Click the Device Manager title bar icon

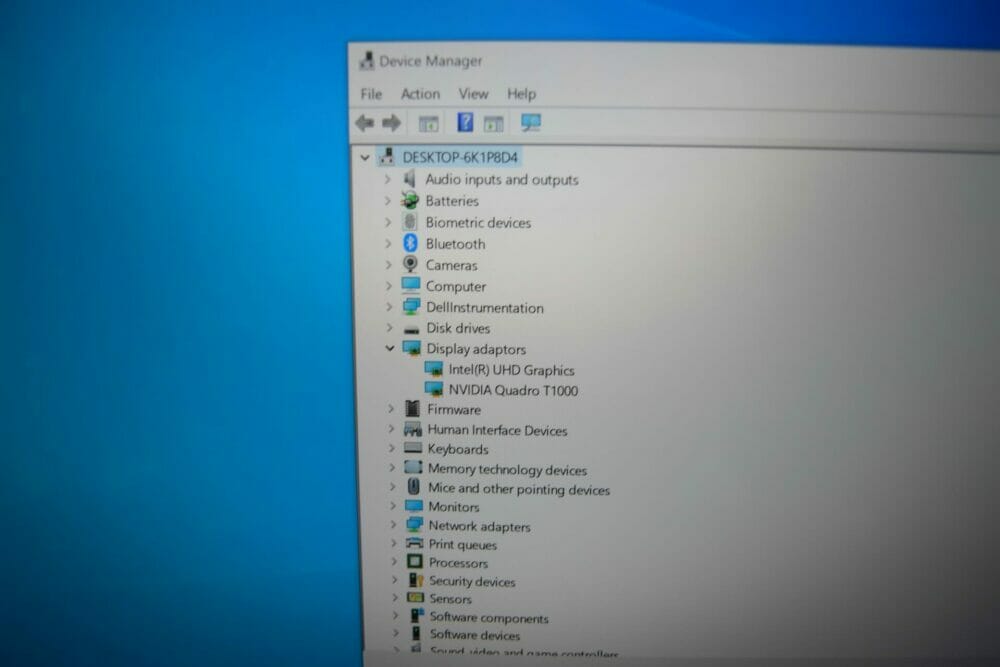pos(366,61)
